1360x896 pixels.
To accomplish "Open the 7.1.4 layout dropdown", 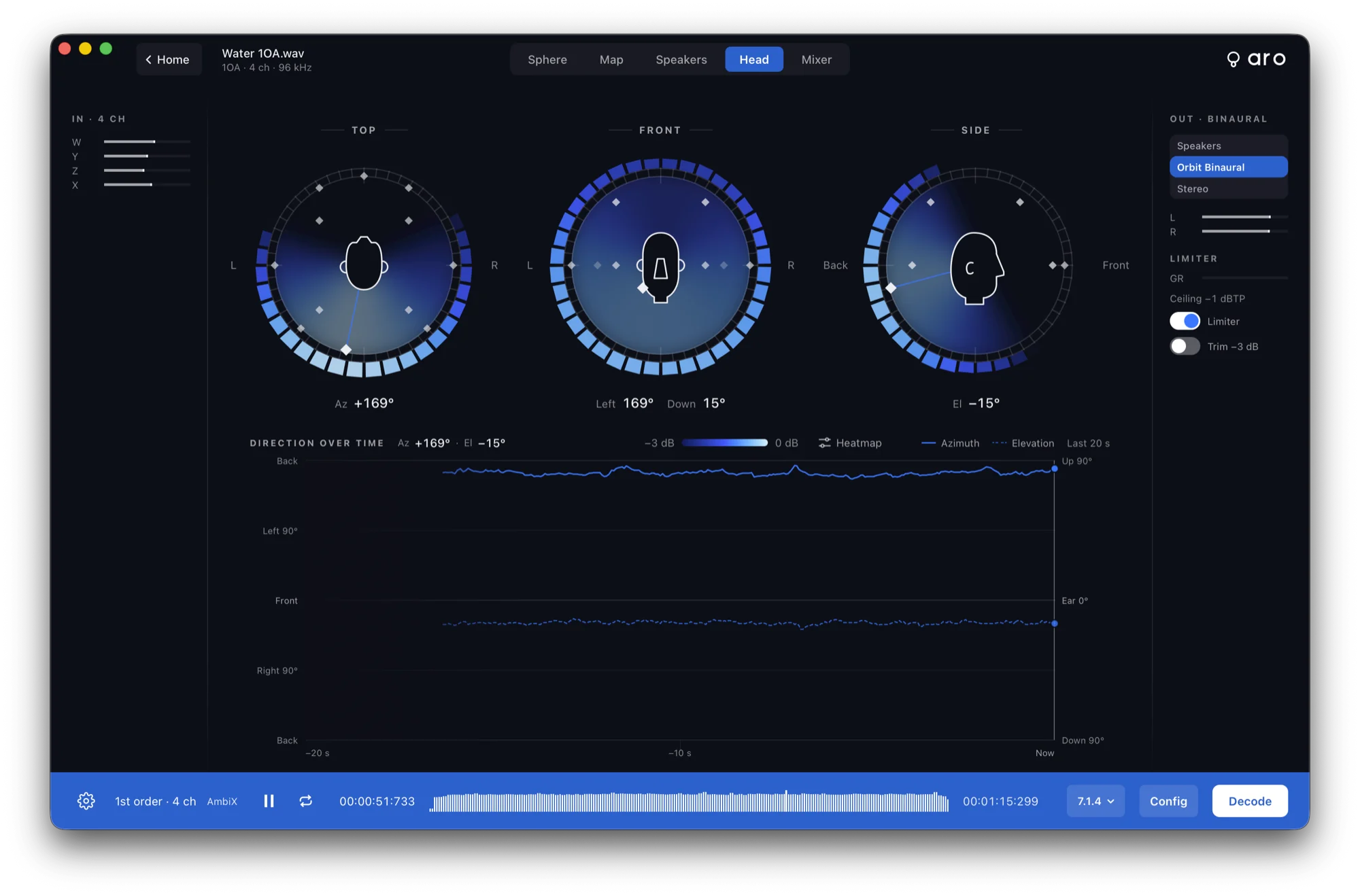I will 1095,801.
